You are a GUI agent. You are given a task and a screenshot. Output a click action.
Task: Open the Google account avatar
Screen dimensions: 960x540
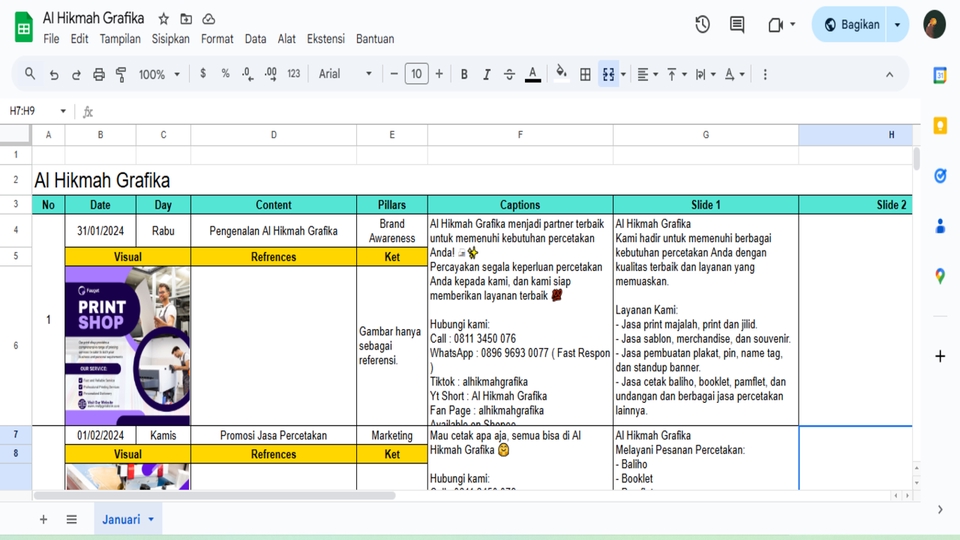click(x=934, y=24)
